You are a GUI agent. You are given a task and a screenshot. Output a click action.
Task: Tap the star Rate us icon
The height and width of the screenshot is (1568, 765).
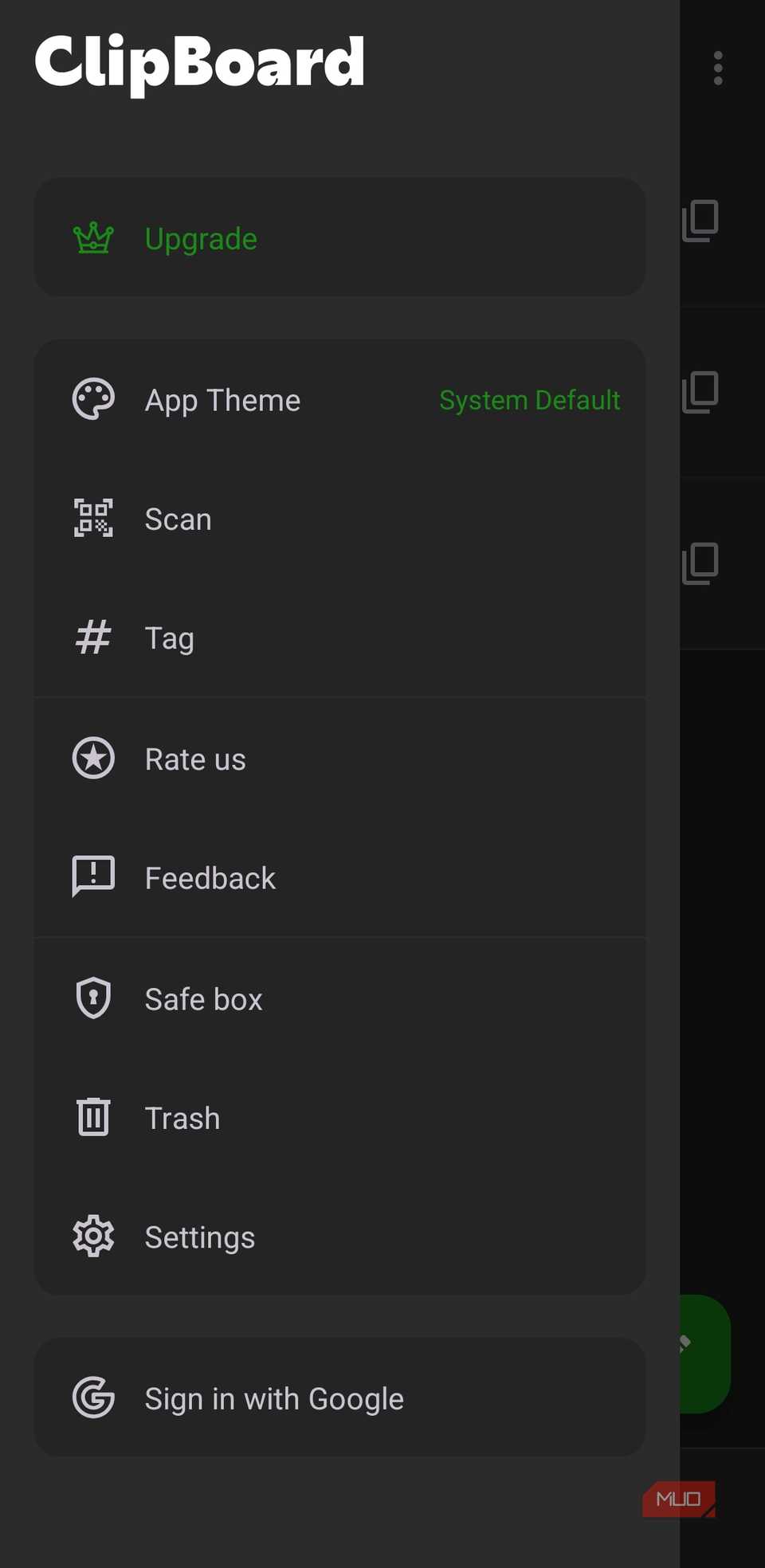(92, 758)
